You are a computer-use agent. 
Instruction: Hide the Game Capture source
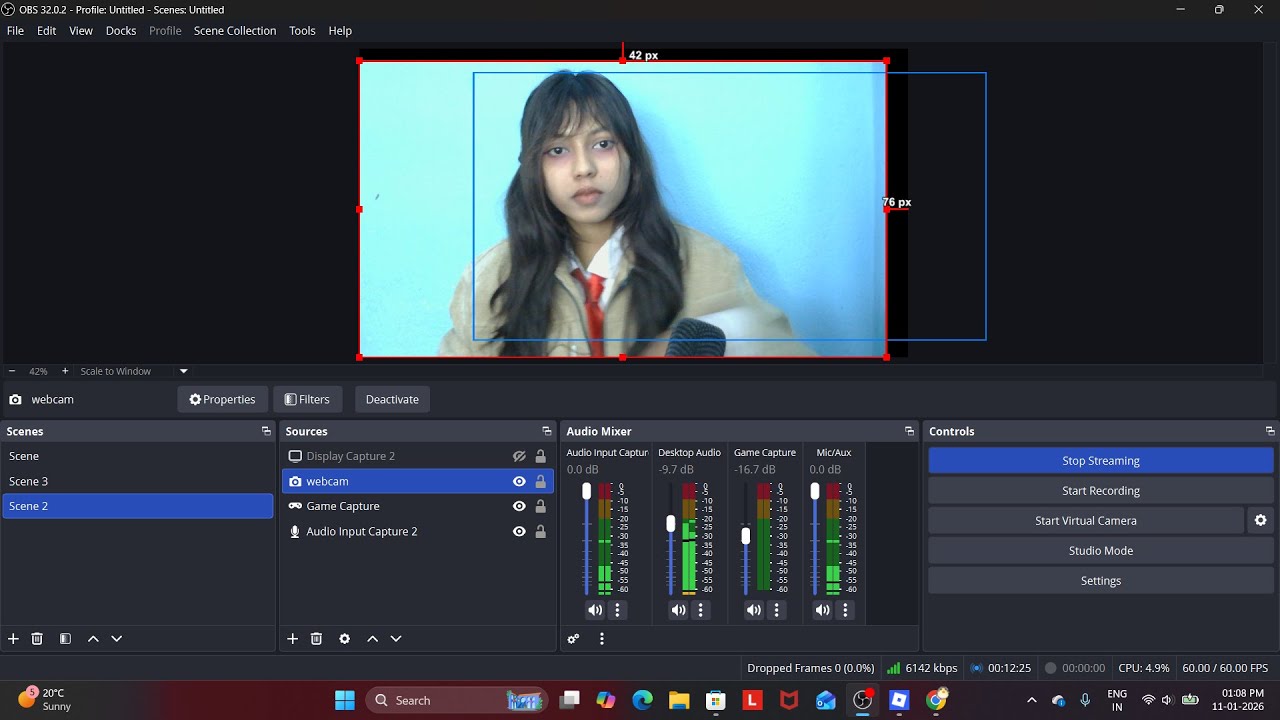point(519,506)
